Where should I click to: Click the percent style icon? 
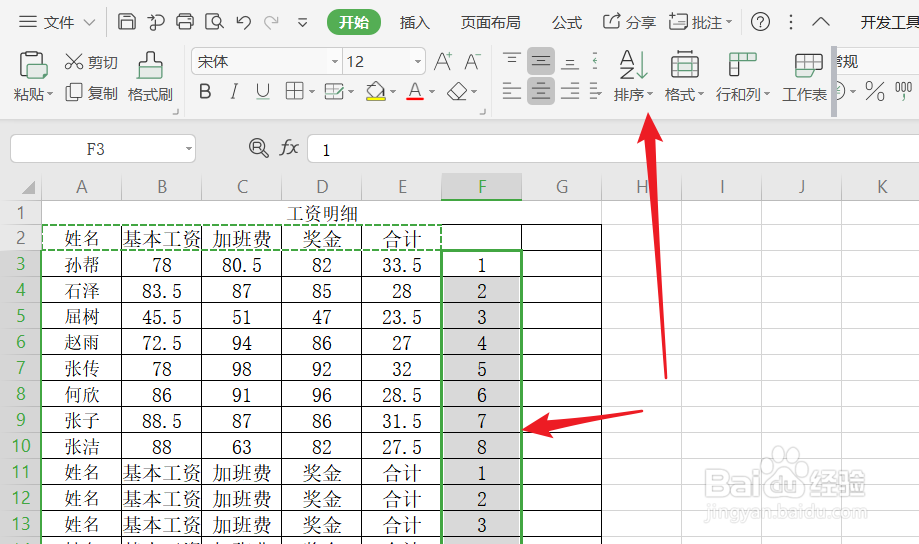pos(874,91)
